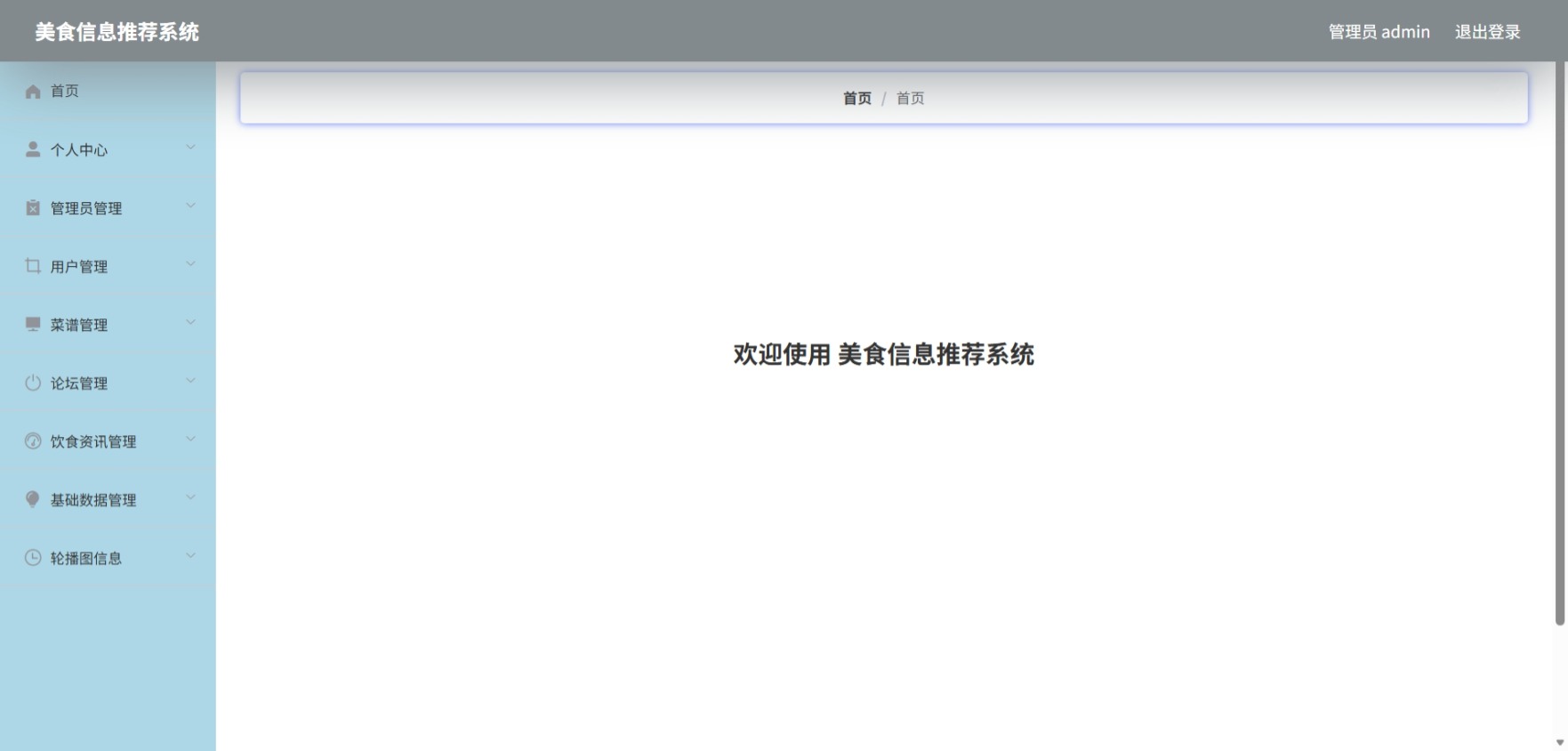Click 退出登录 to log out

[1487, 32]
